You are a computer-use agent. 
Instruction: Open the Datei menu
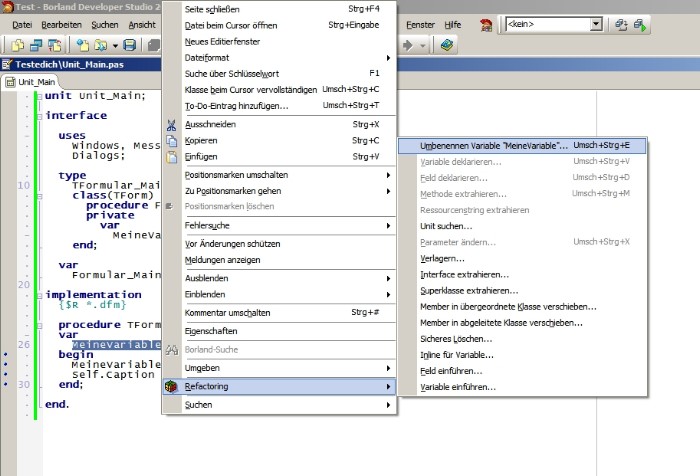[x=22, y=25]
